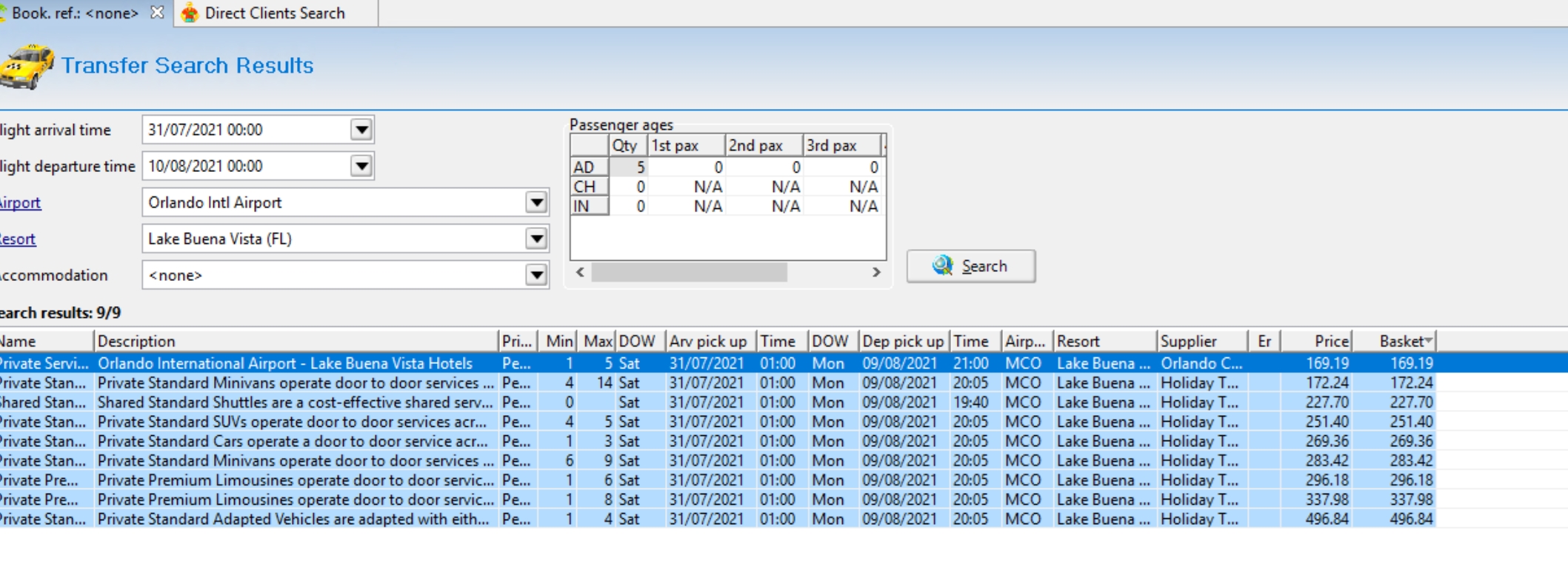Expand the Airport dropdown list
1568x573 pixels.
(x=537, y=202)
